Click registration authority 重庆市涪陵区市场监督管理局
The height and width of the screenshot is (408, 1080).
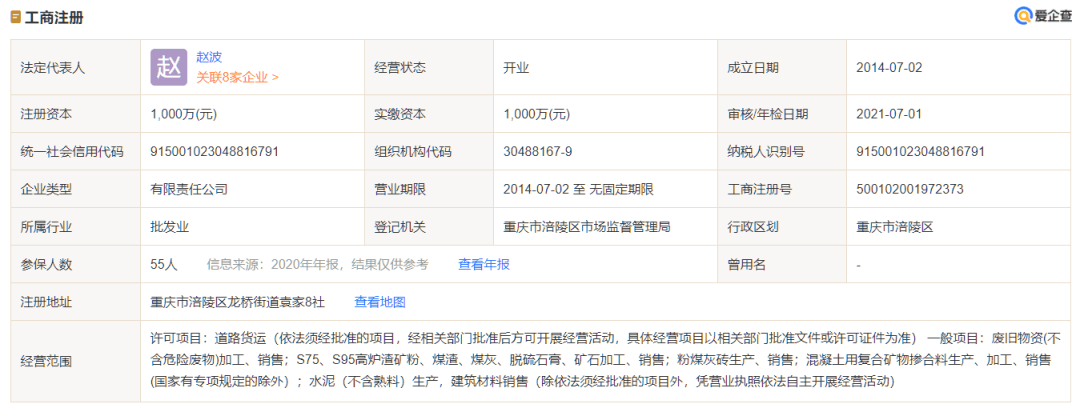coord(587,227)
